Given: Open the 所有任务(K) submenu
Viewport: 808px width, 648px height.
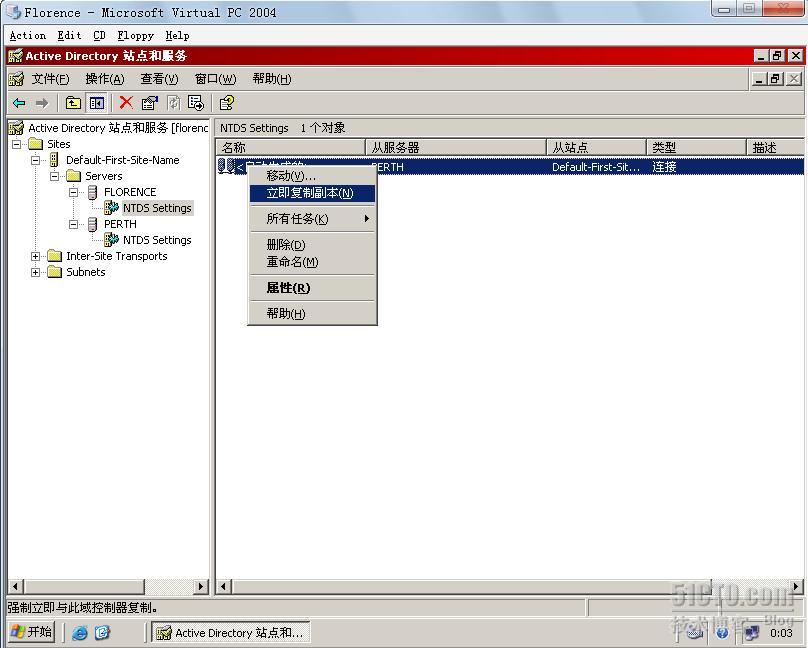Looking at the screenshot, I should click(312, 219).
